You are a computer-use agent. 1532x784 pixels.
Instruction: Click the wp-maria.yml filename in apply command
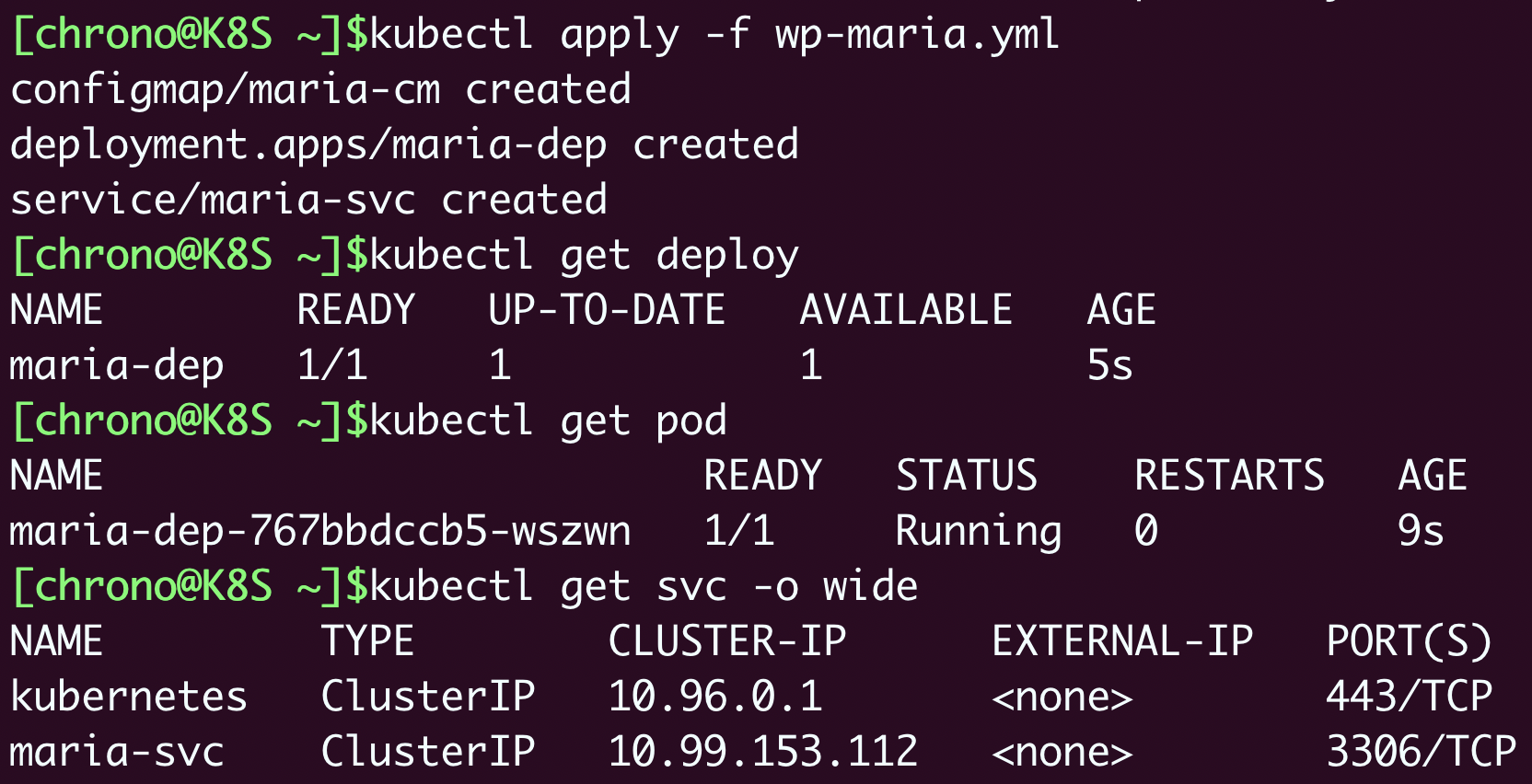[x=916, y=35]
